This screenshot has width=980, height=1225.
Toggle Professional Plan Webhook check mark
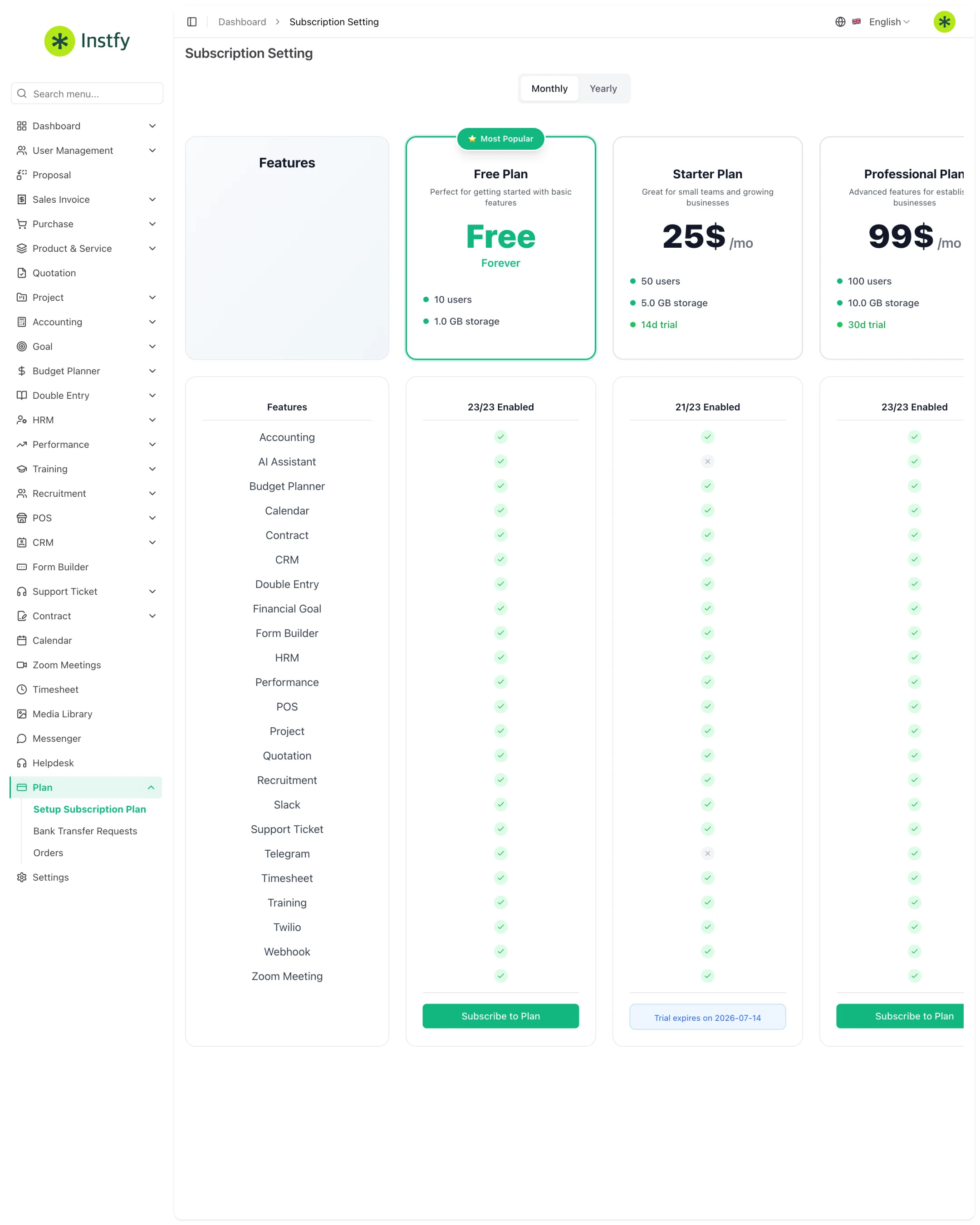tap(914, 951)
